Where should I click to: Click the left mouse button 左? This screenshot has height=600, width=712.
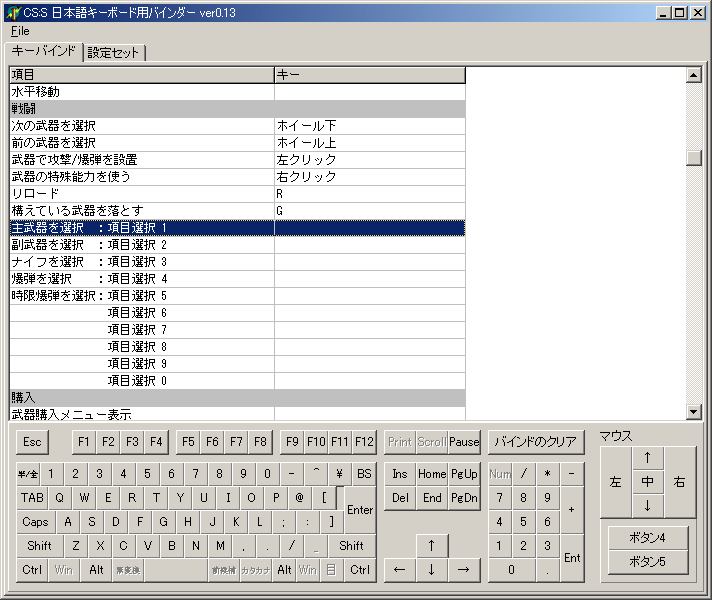coord(615,482)
